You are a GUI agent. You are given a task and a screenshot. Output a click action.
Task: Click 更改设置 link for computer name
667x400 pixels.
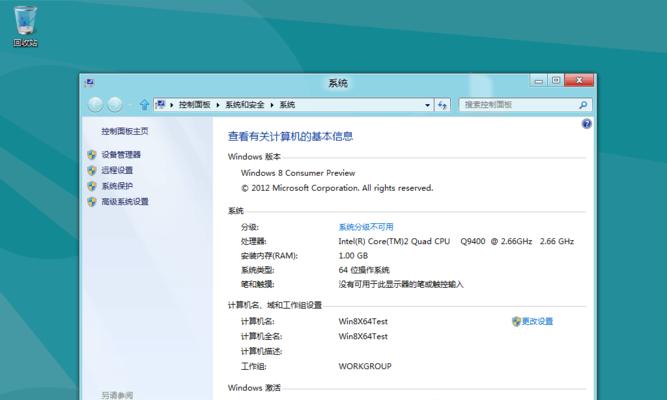537,321
